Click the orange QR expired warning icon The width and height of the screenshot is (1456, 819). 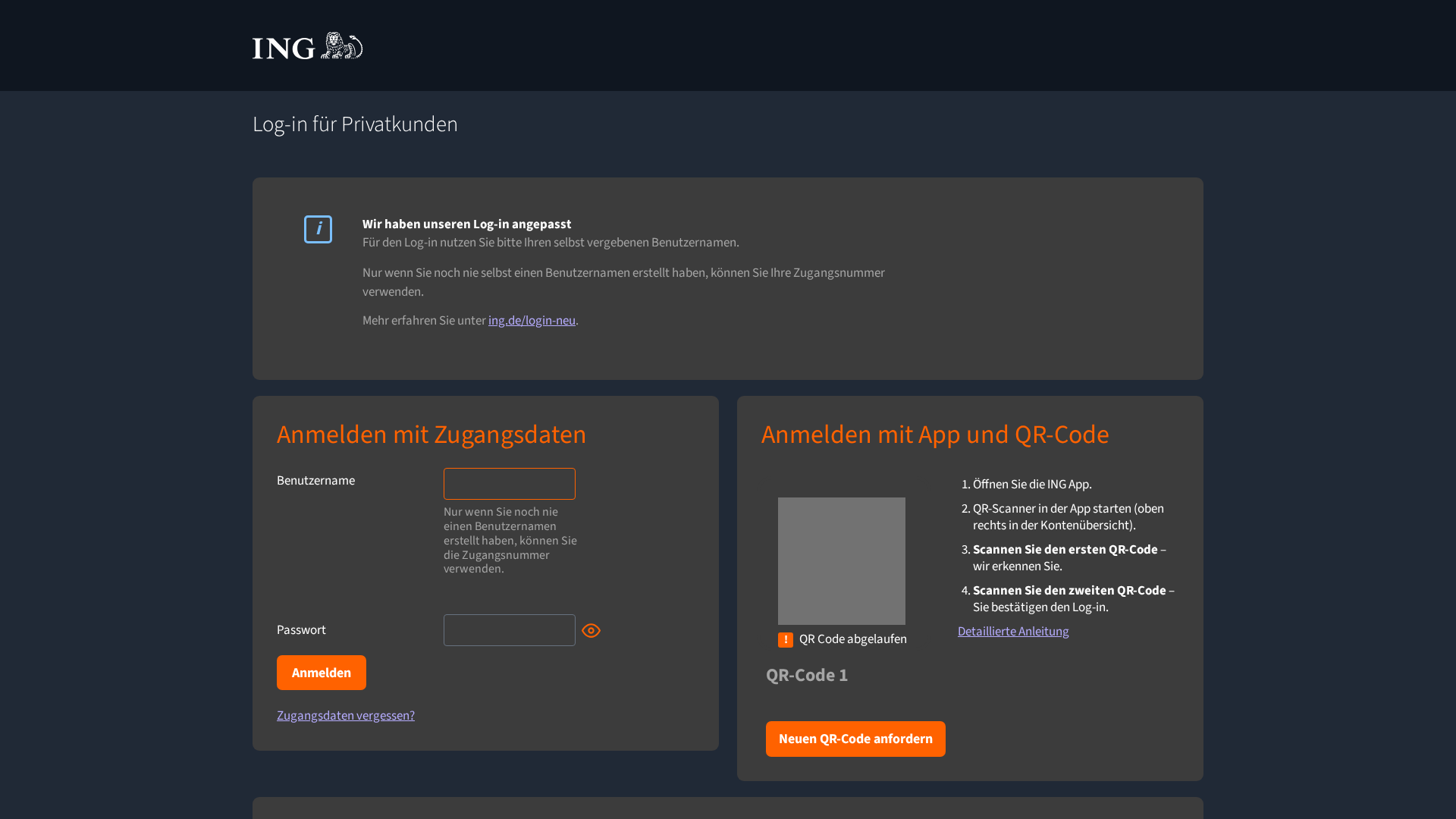pos(786,640)
